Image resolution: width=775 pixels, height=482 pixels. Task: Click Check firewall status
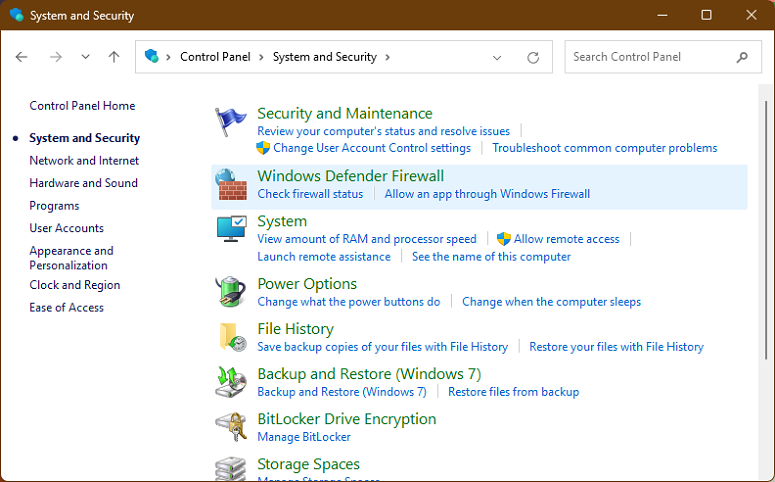pos(310,194)
